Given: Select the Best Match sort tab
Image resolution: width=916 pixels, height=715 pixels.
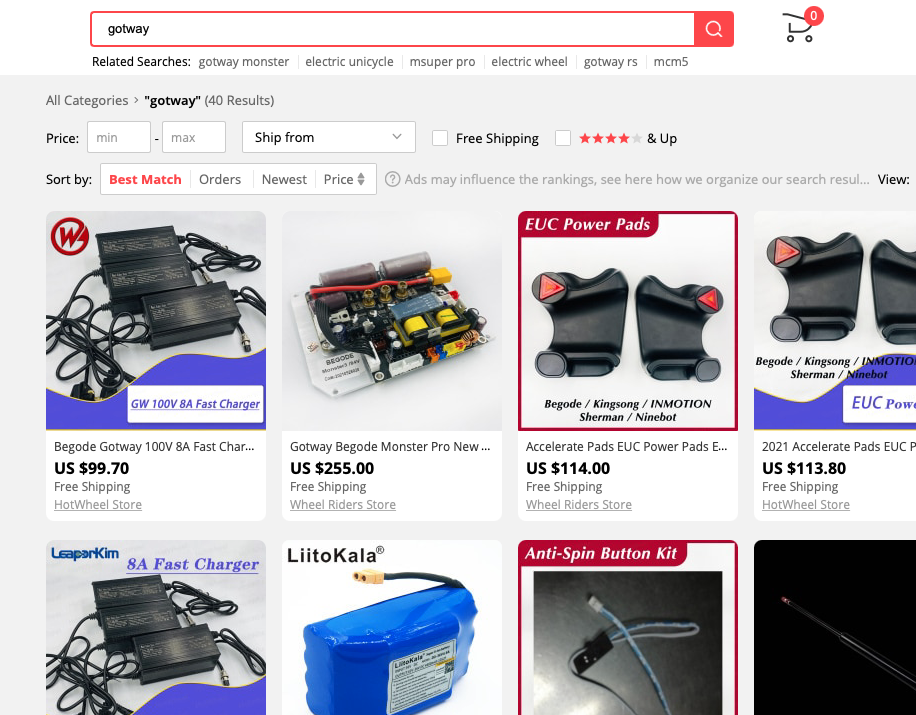Looking at the screenshot, I should tap(145, 179).
